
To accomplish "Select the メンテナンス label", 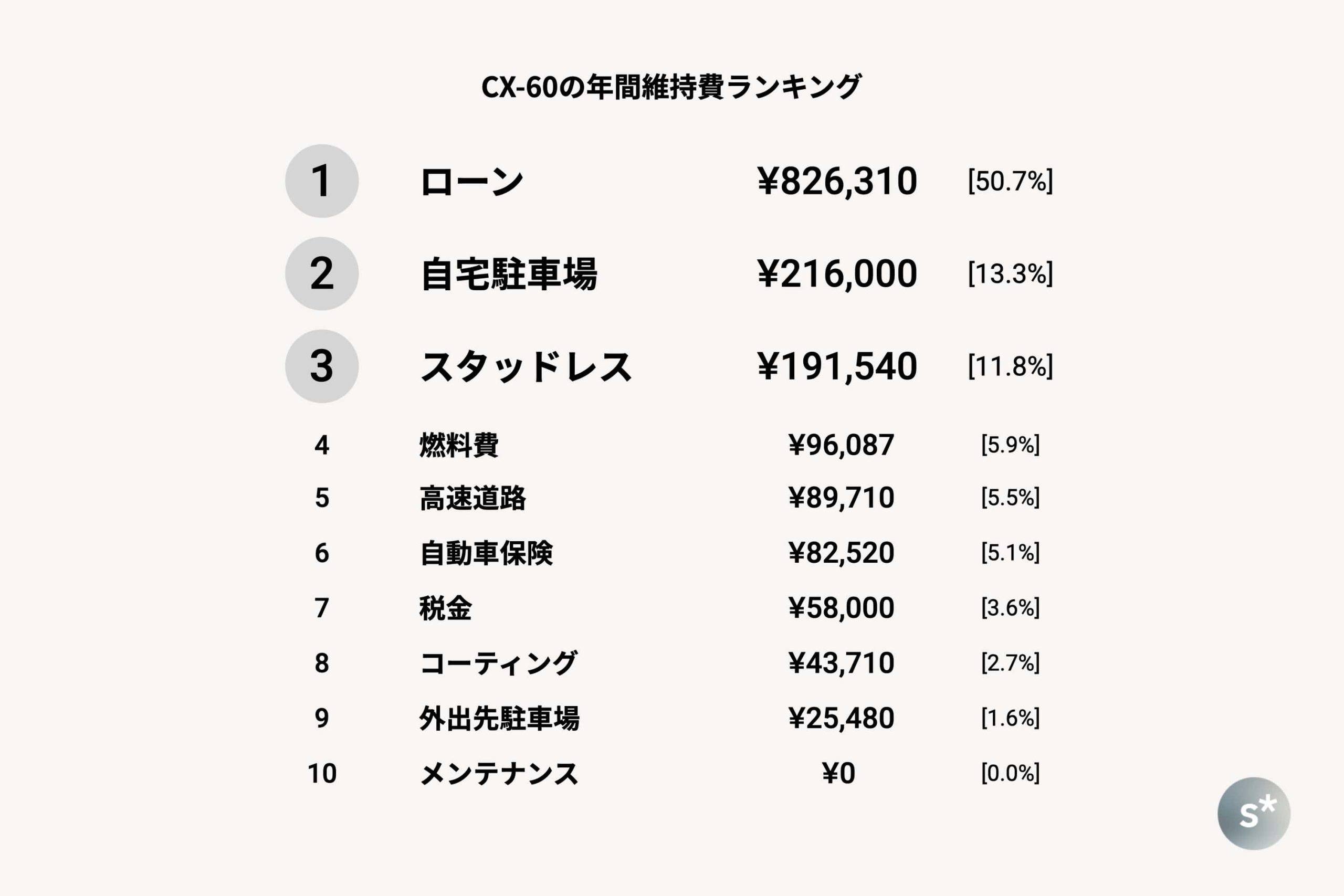I will pos(499,774).
